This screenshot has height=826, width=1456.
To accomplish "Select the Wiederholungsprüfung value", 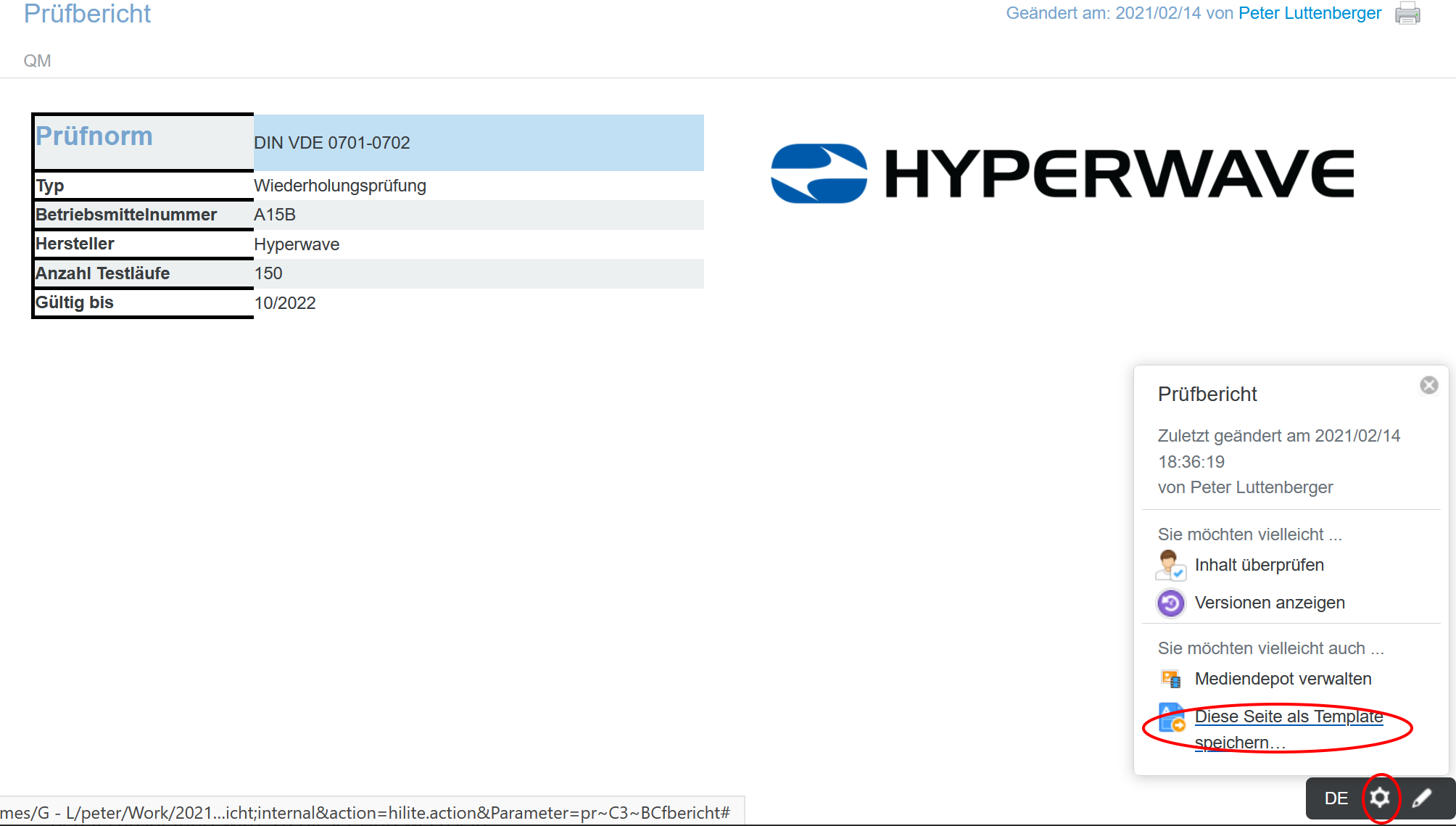I will [x=339, y=186].
